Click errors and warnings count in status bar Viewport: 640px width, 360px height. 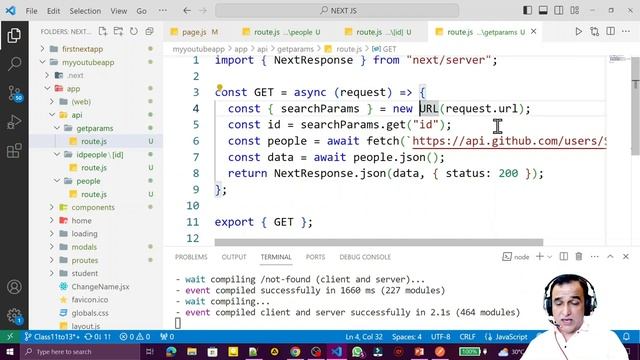coord(135,337)
